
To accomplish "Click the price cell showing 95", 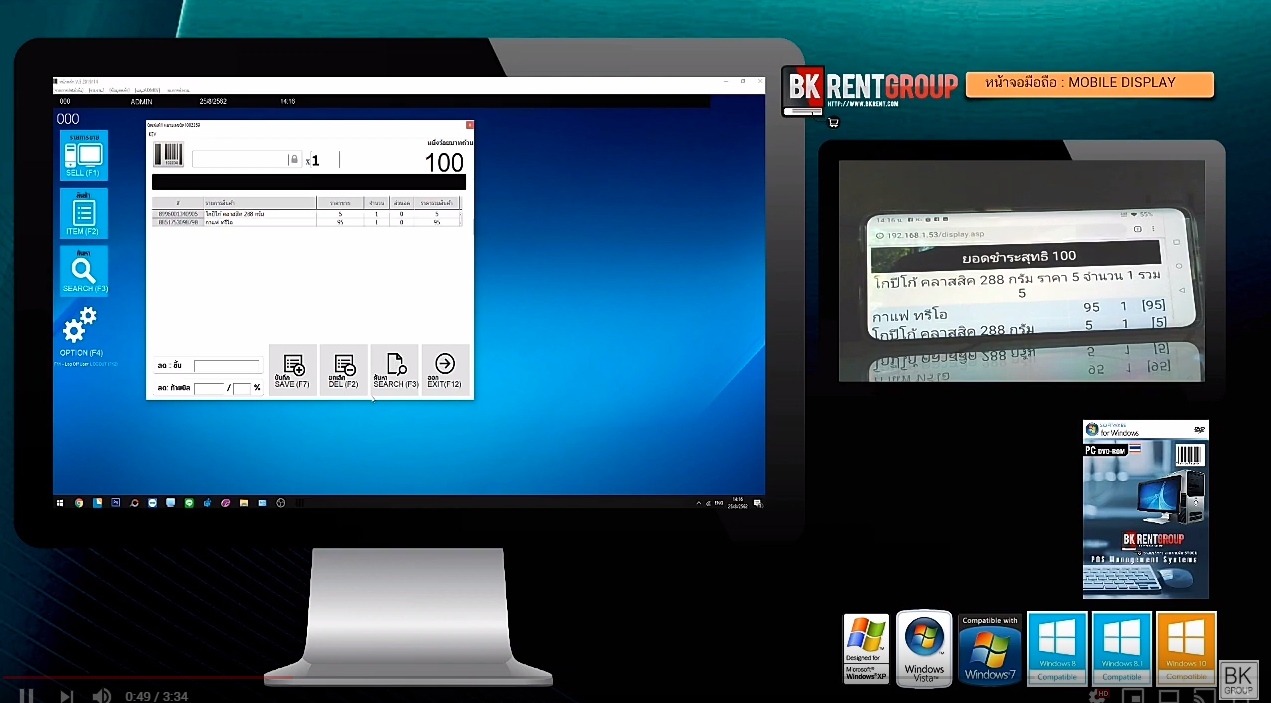I will [x=340, y=222].
